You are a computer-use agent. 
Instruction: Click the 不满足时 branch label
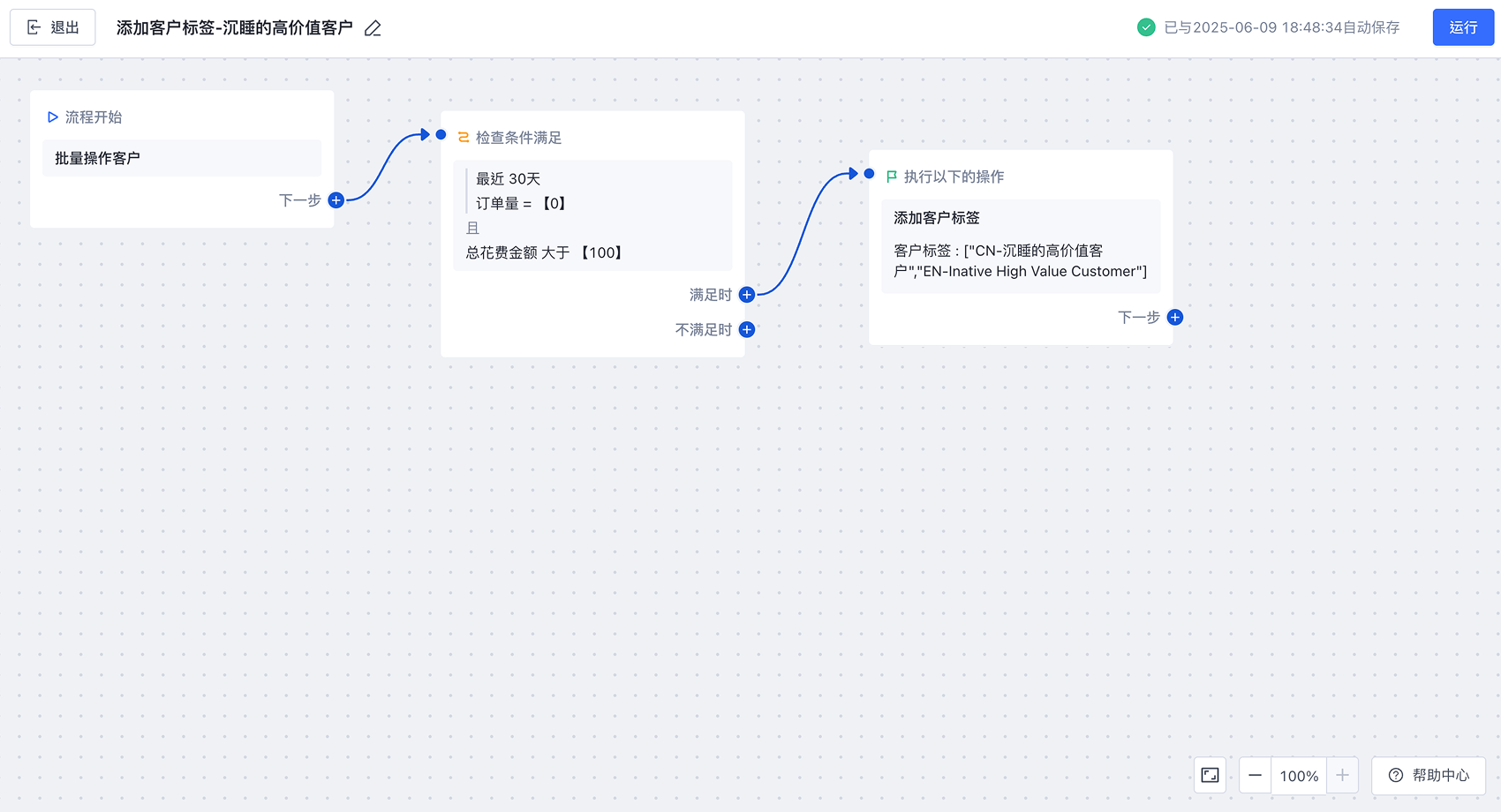704,329
